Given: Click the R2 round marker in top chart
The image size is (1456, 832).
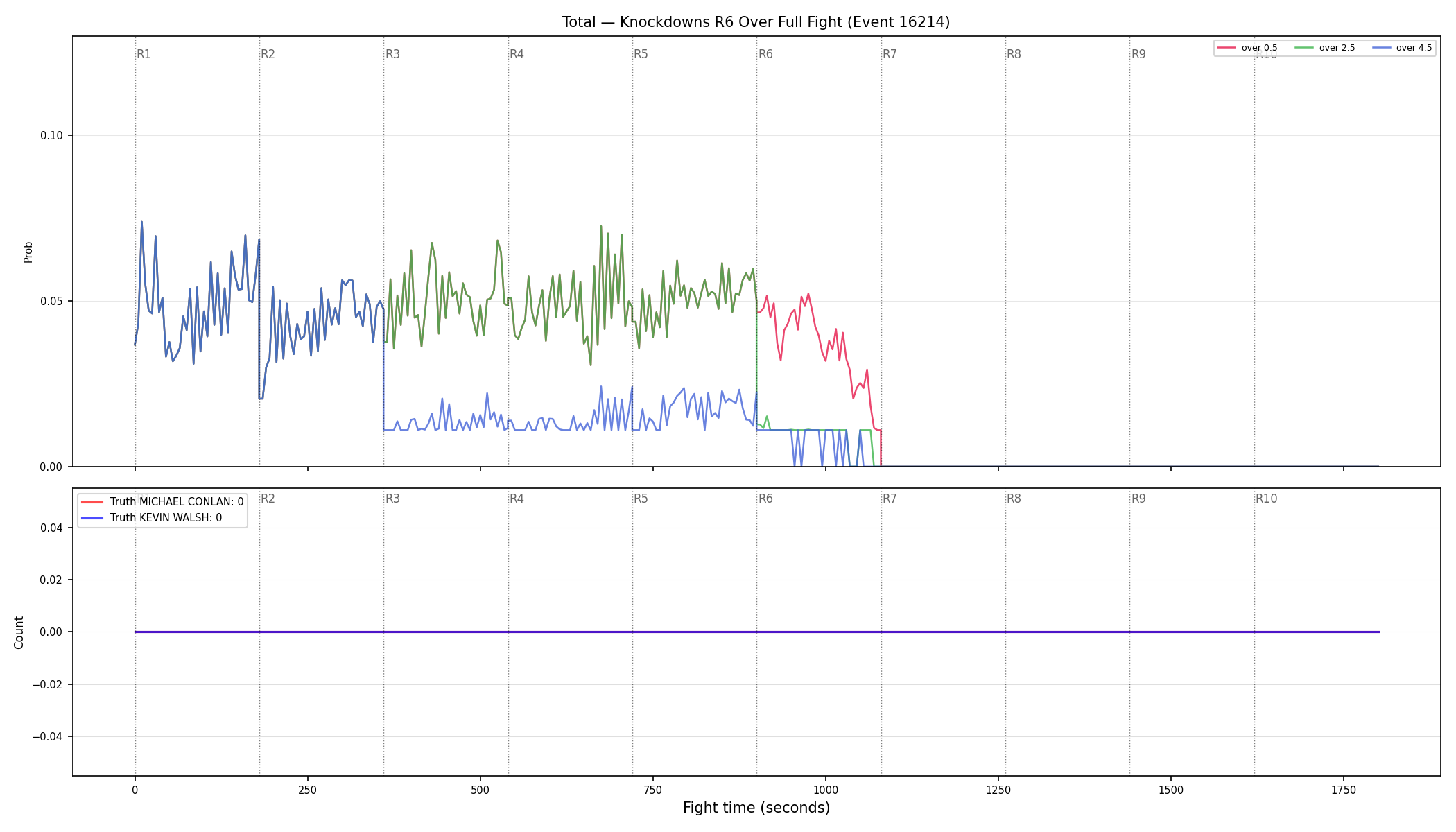Looking at the screenshot, I should (268, 54).
